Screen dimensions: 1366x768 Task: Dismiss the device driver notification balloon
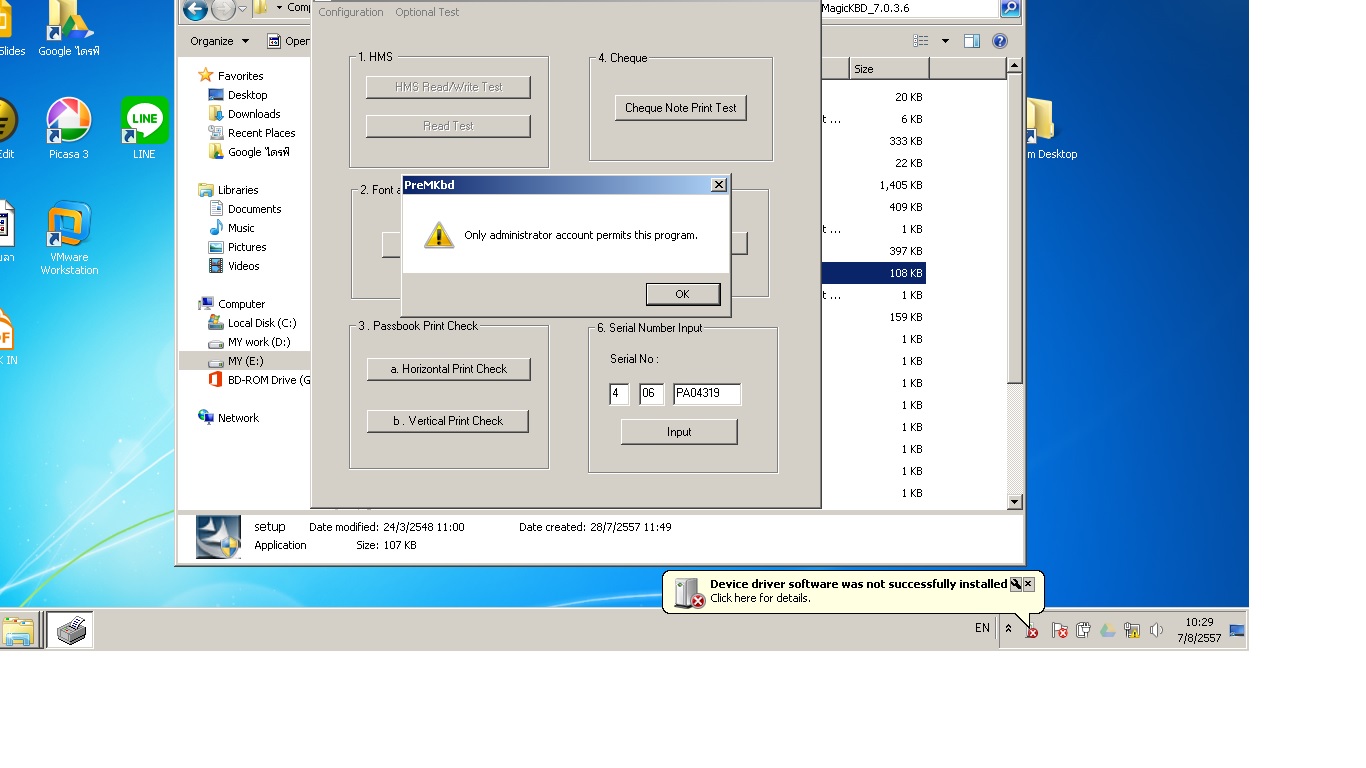(x=1028, y=584)
